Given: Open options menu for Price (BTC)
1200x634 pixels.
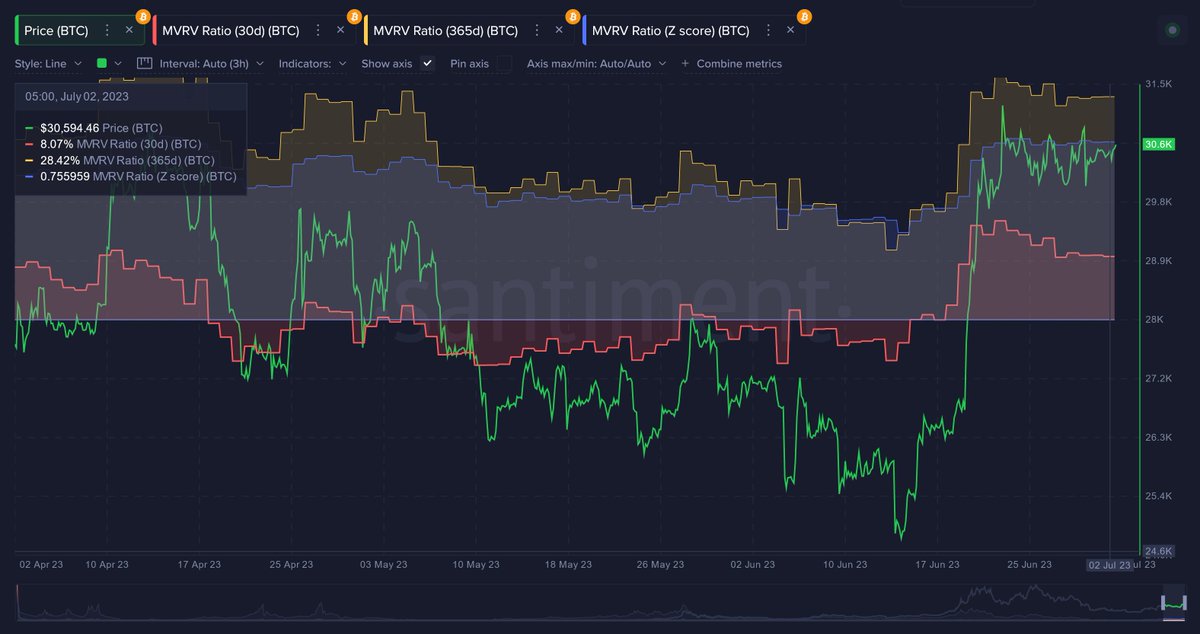Looking at the screenshot, I should (x=107, y=31).
